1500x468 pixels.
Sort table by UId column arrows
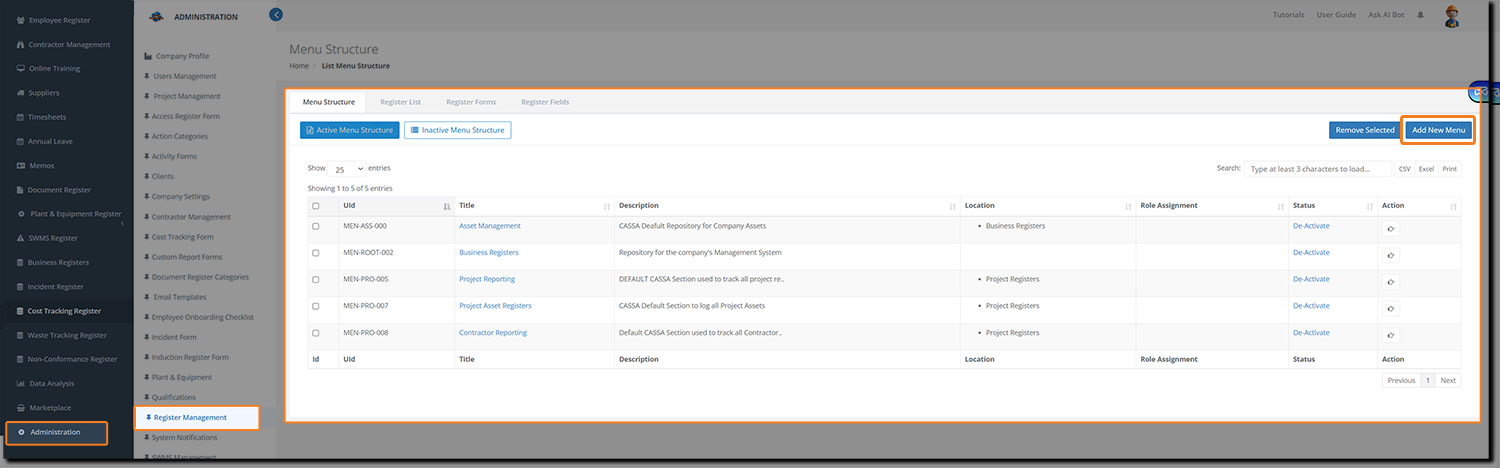tap(446, 206)
